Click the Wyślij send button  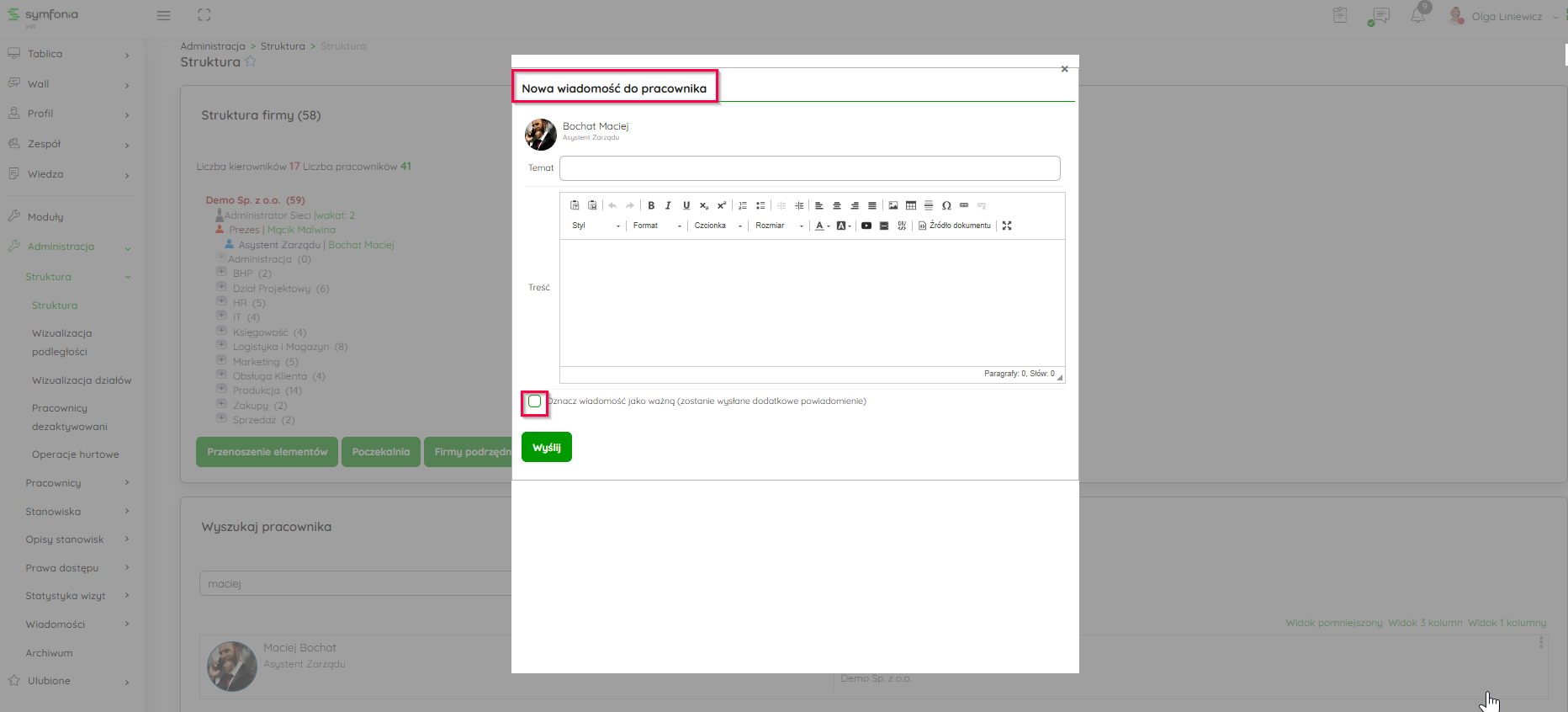pyautogui.click(x=547, y=447)
